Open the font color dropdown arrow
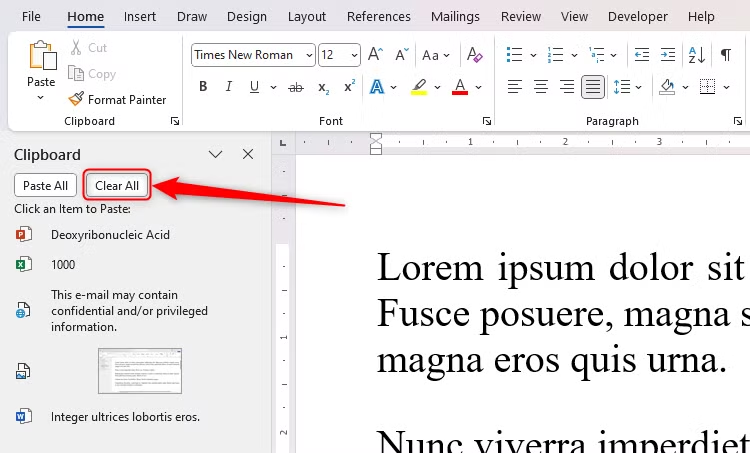The width and height of the screenshot is (750, 453). 478,87
